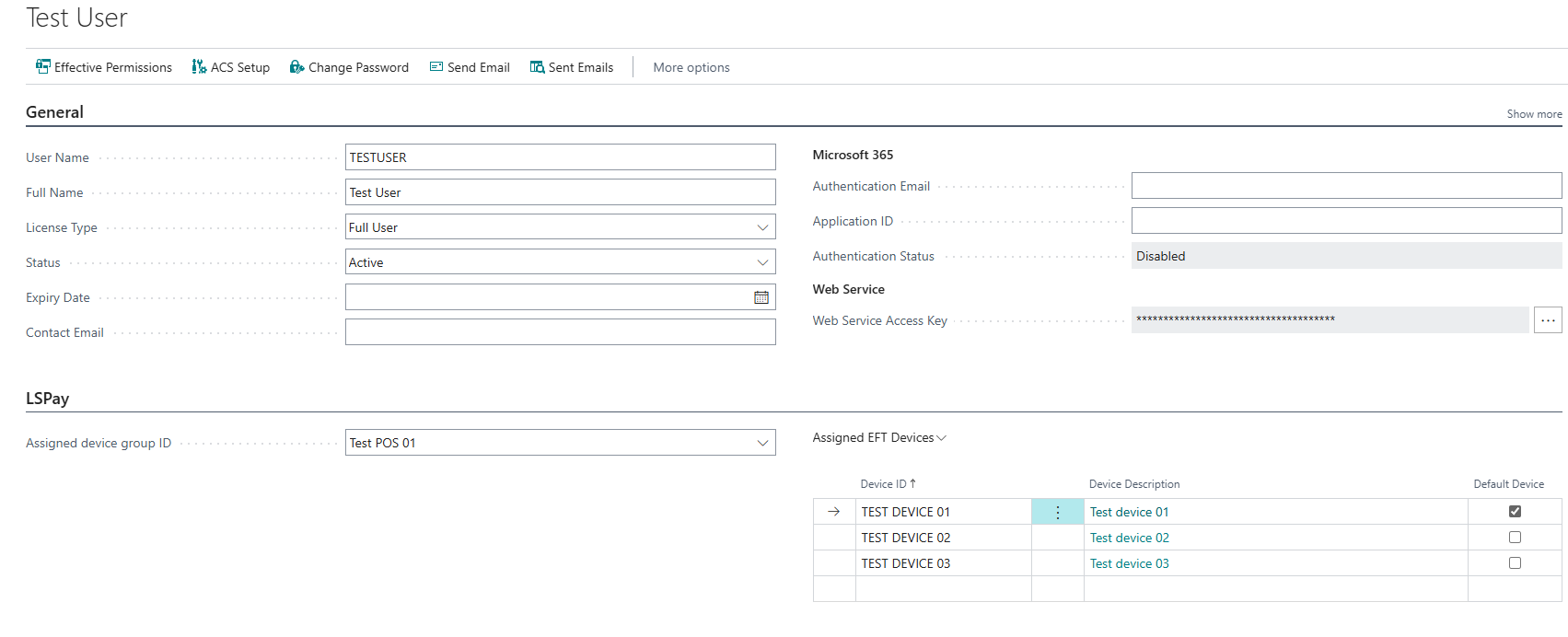Click Show more in General section
The width and height of the screenshot is (1568, 637).
pyautogui.click(x=1534, y=114)
